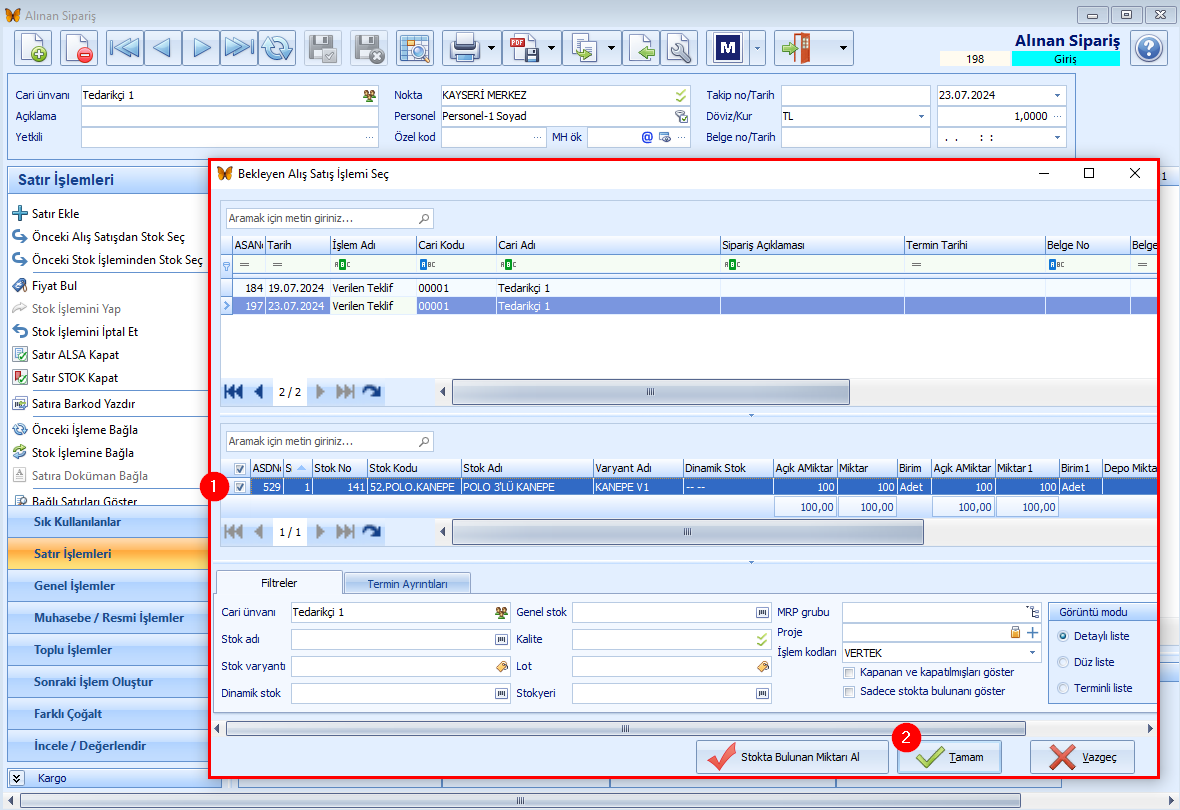Jump to the first record in toolbar
1180x810 pixels.
[x=124, y=49]
